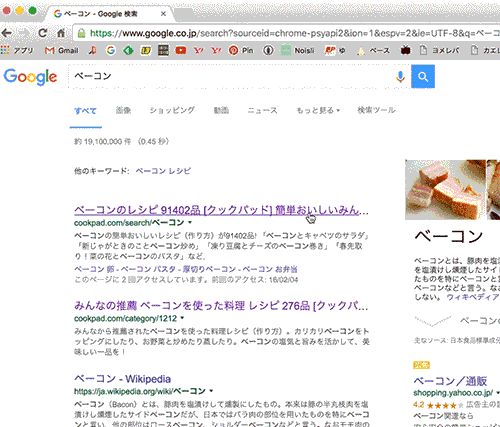The height and width of the screenshot is (427, 500).
Task: Click related keyword ベーコン レシピ
Action: pyautogui.click(x=163, y=171)
